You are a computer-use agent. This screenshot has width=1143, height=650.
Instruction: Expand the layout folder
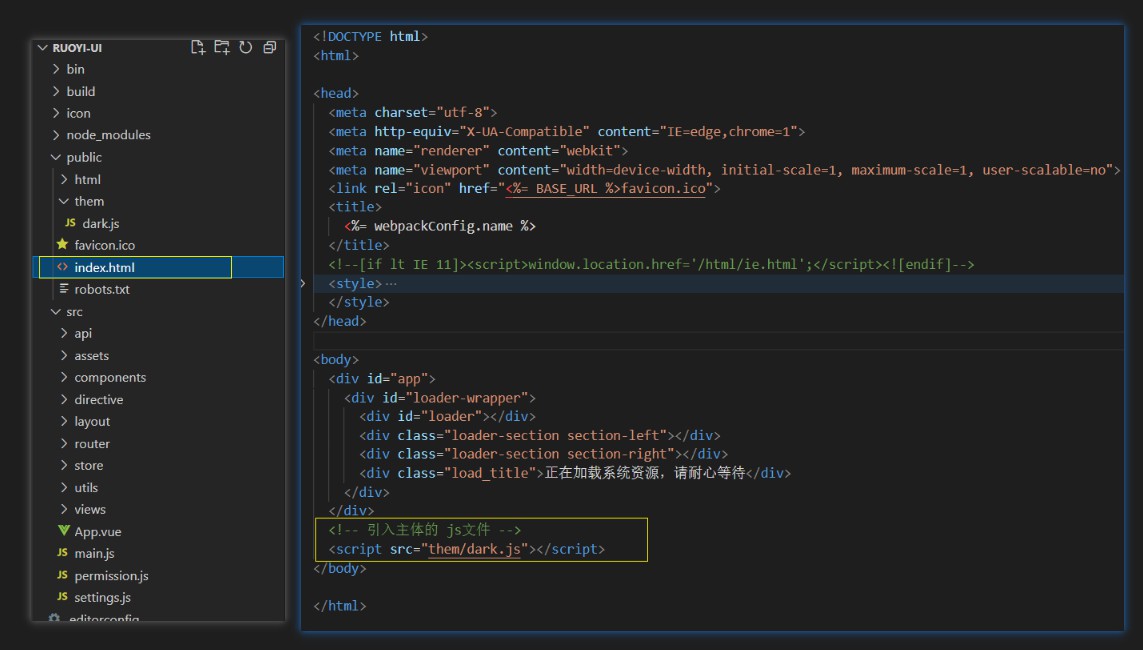[x=64, y=421]
